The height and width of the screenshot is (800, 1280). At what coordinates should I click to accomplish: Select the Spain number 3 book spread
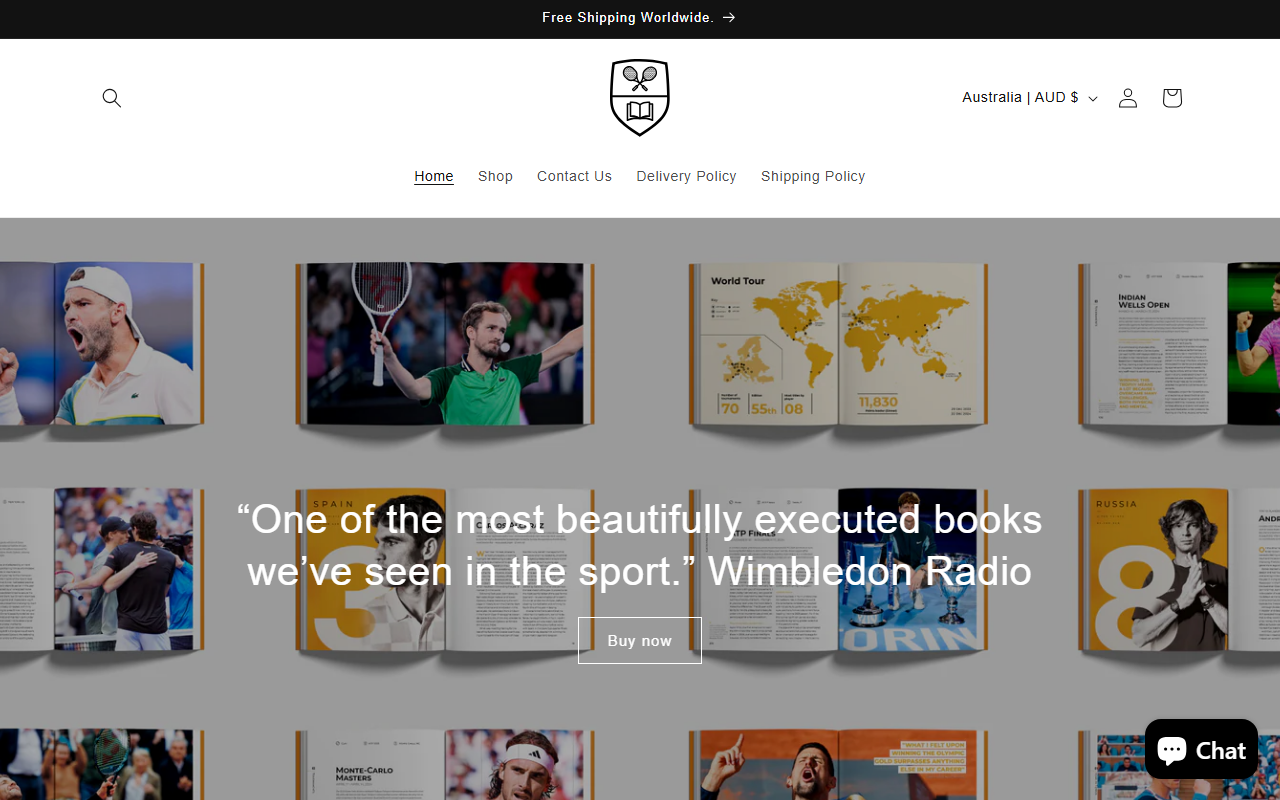click(445, 570)
